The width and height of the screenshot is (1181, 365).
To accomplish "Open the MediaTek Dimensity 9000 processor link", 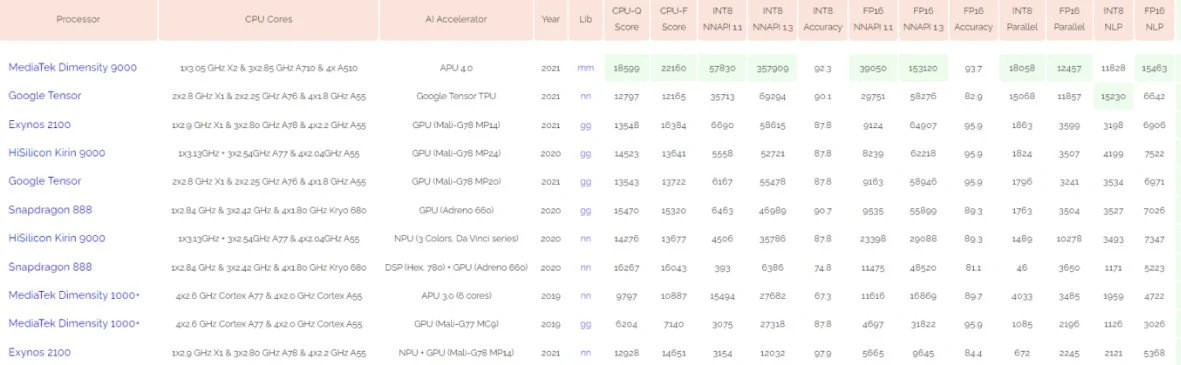I will 72,68.
